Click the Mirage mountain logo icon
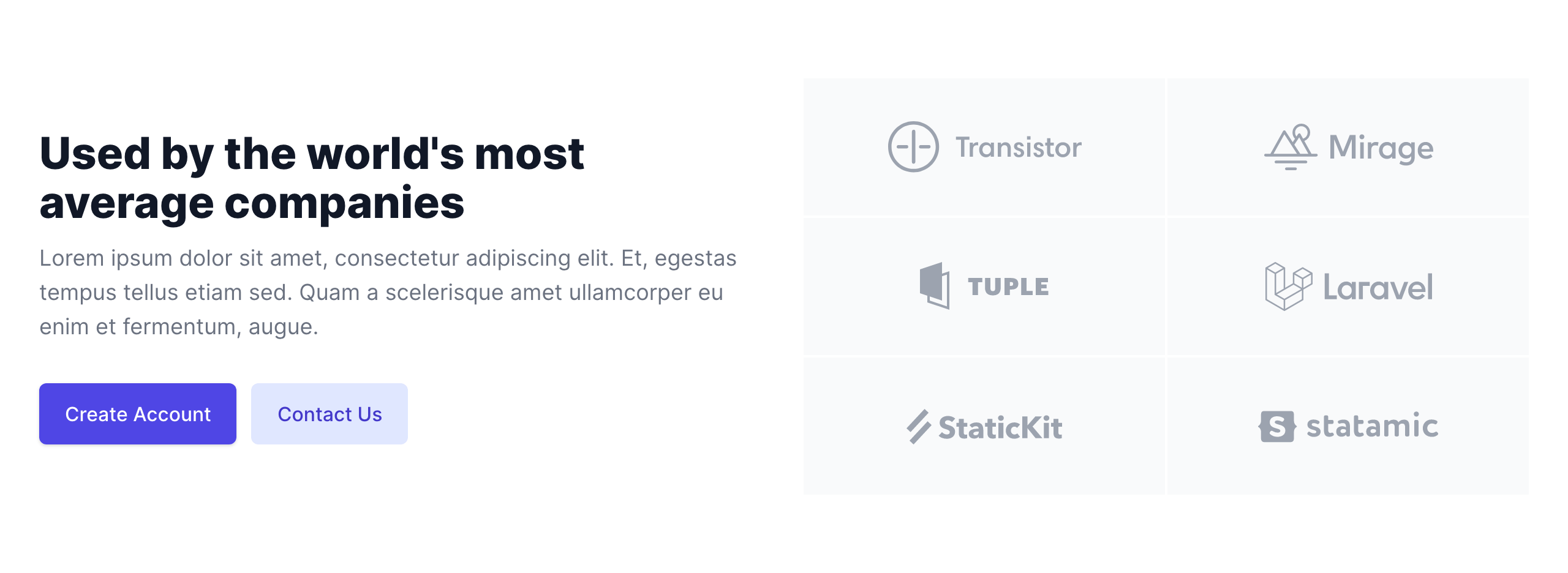 pos(1291,148)
